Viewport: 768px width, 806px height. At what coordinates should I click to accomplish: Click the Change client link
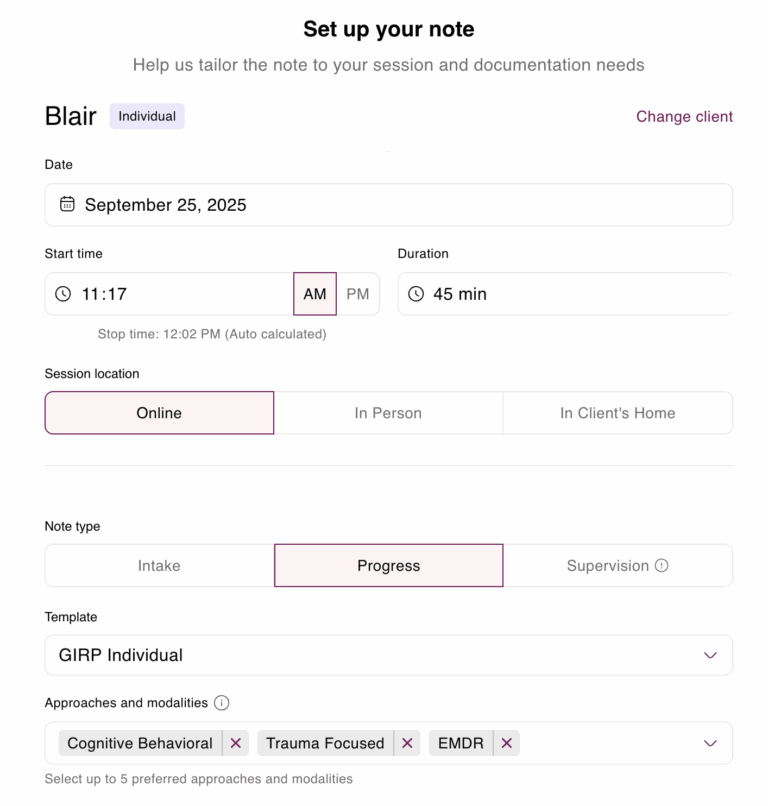(684, 116)
